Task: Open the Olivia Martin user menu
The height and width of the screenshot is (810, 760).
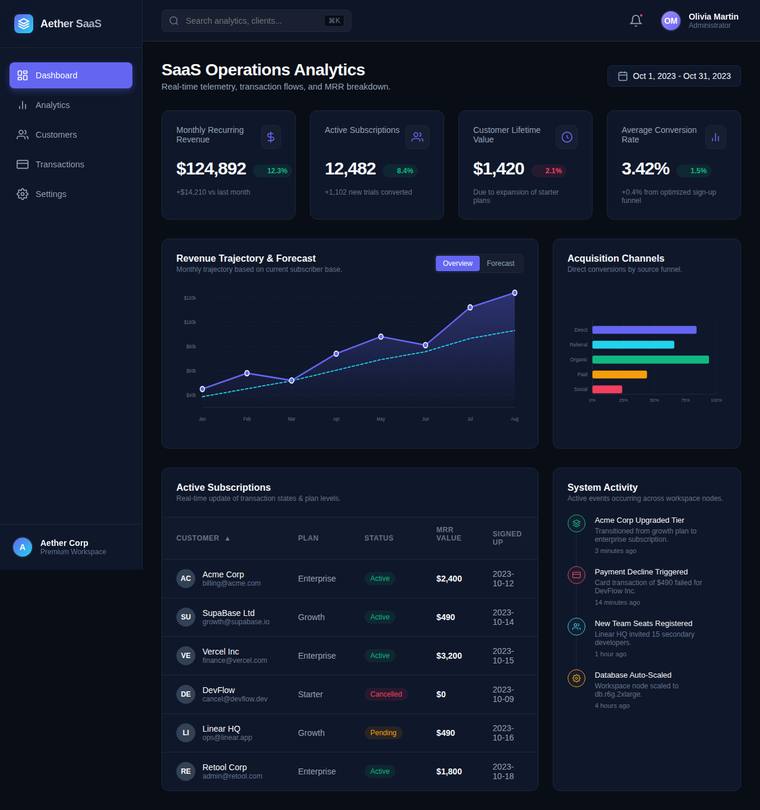Action: click(700, 21)
